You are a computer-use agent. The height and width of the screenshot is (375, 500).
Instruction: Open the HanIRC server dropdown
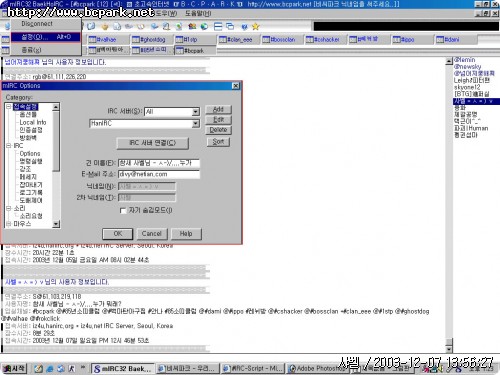pyautogui.click(x=196, y=124)
